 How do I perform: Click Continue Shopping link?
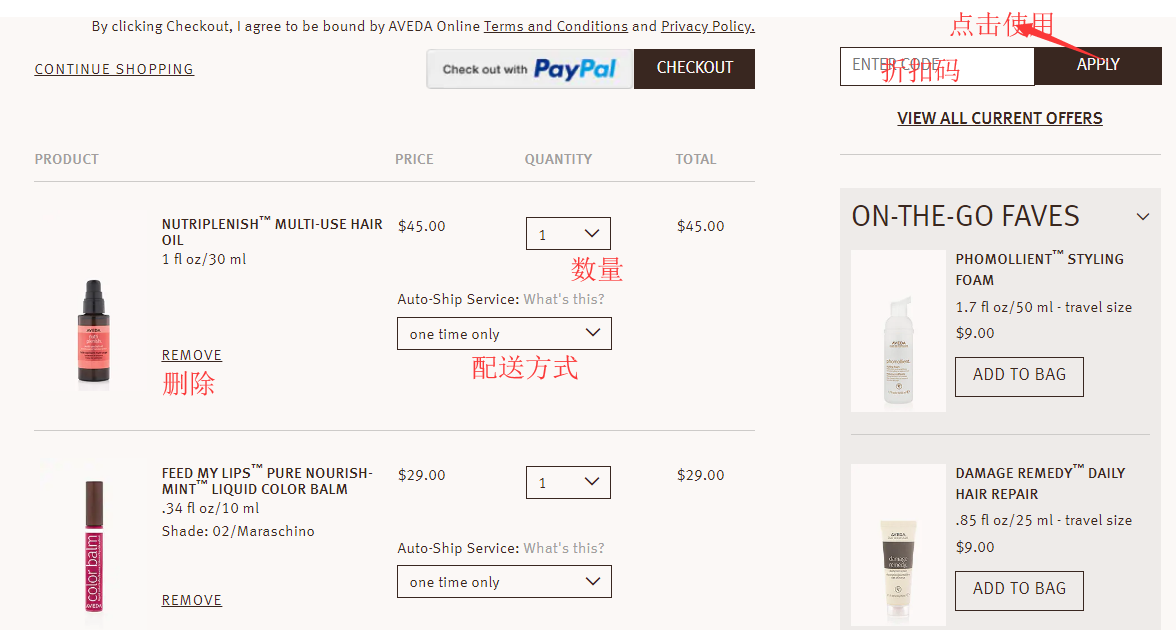pos(114,69)
